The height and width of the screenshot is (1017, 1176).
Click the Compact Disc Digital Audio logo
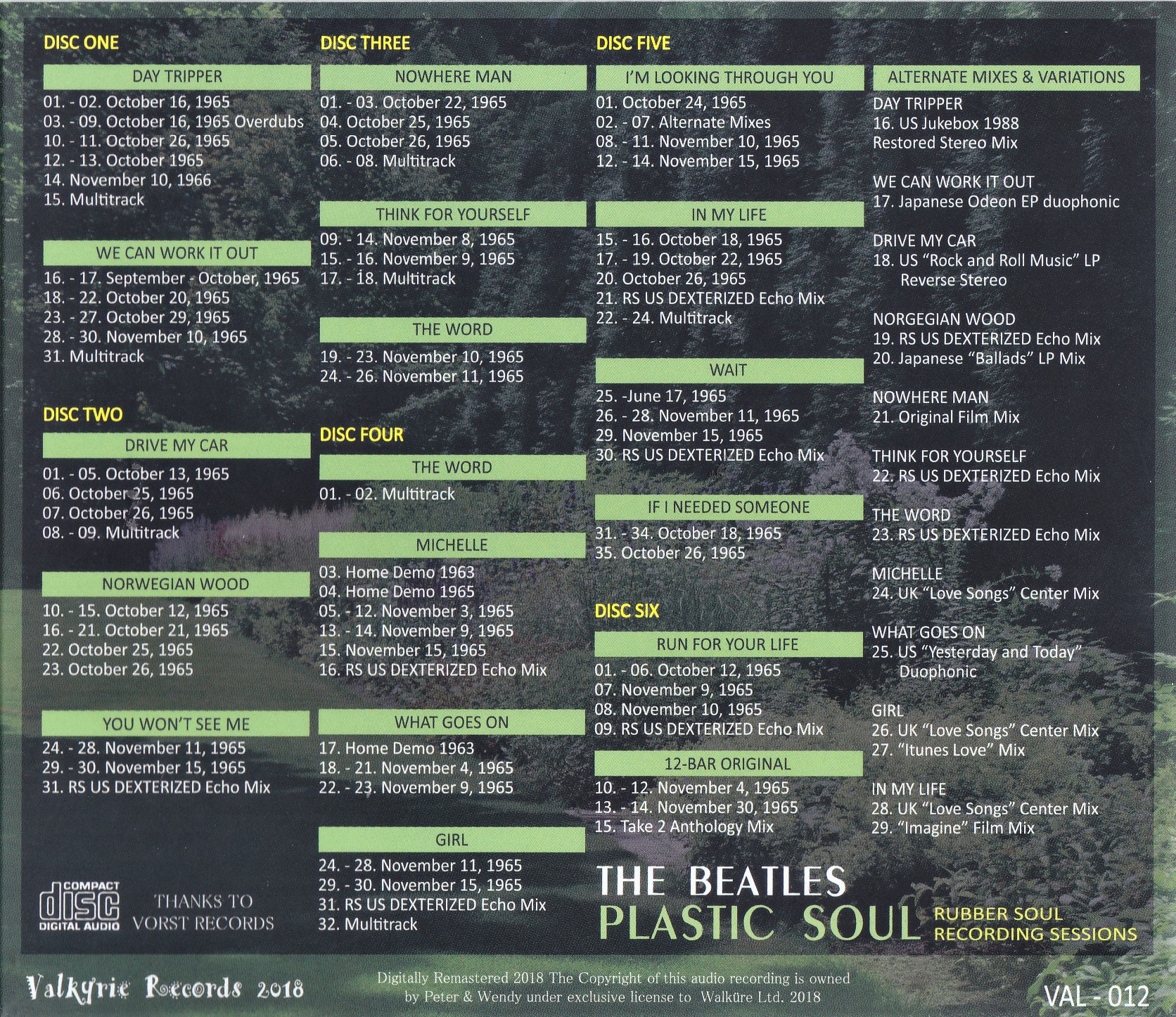click(x=79, y=906)
